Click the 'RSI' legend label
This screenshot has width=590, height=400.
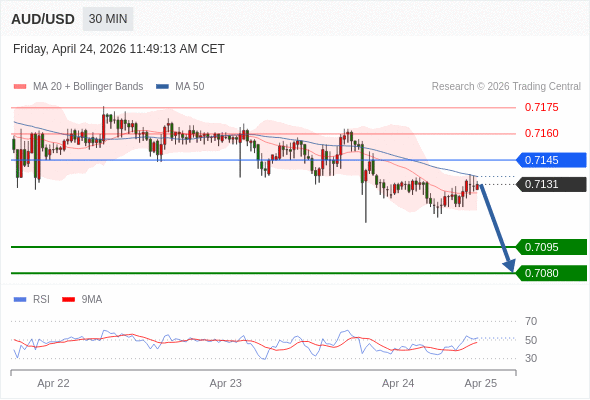[x=41, y=300]
